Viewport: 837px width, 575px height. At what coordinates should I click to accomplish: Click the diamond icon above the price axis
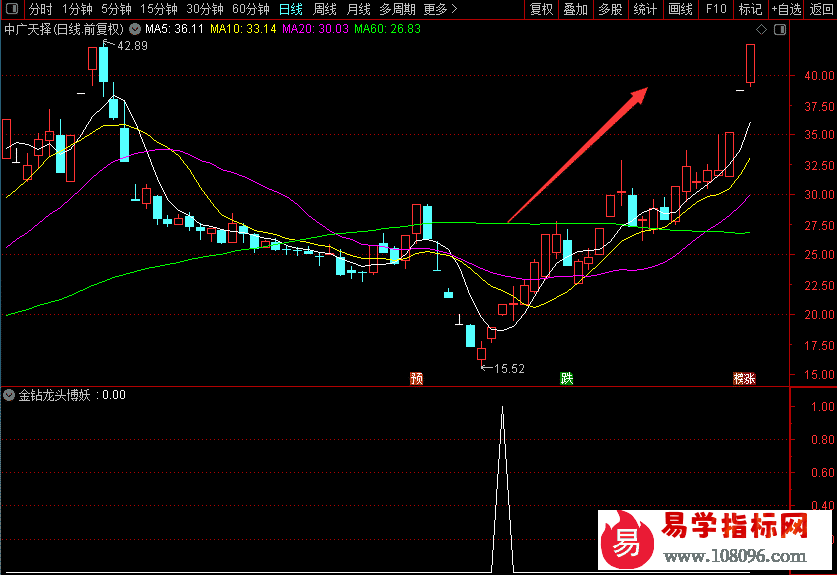click(762, 30)
